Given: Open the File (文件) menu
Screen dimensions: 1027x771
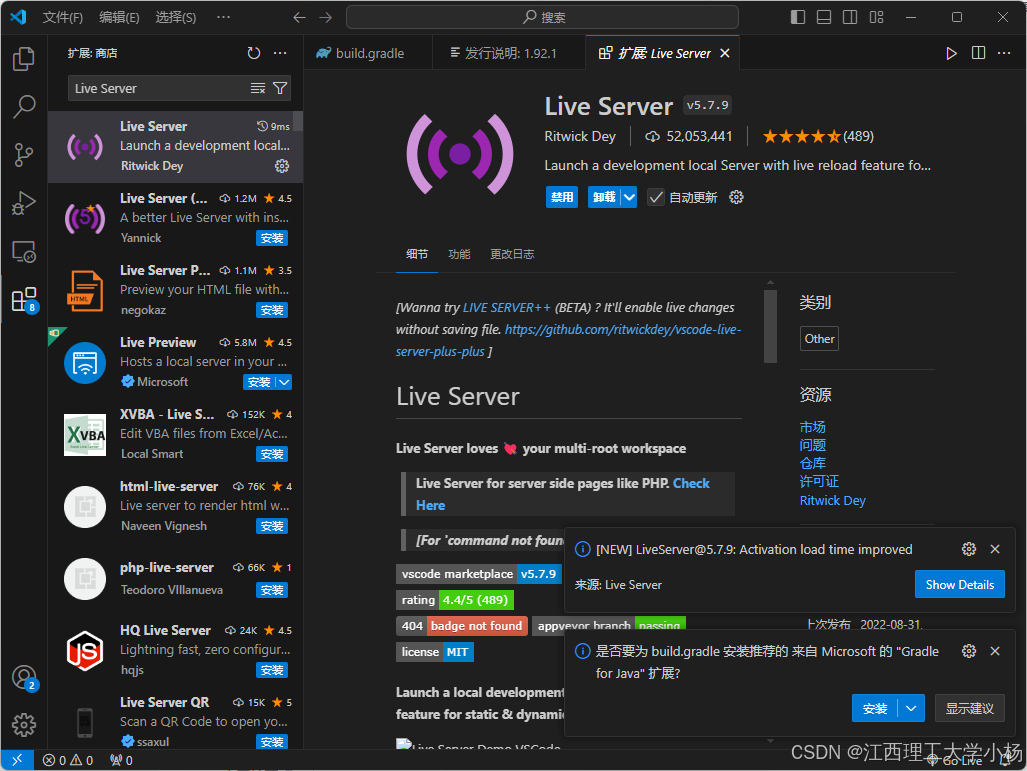Looking at the screenshot, I should pos(62,17).
